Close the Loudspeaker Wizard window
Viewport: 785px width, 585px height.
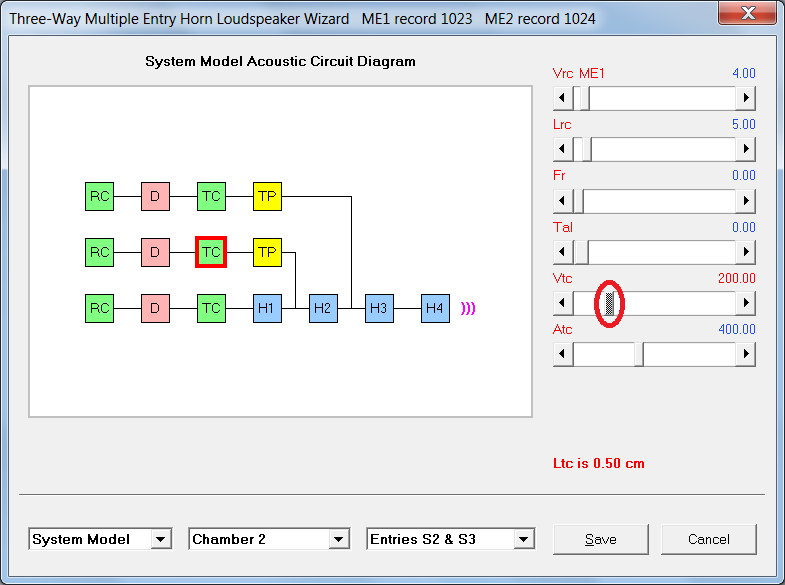tap(748, 12)
